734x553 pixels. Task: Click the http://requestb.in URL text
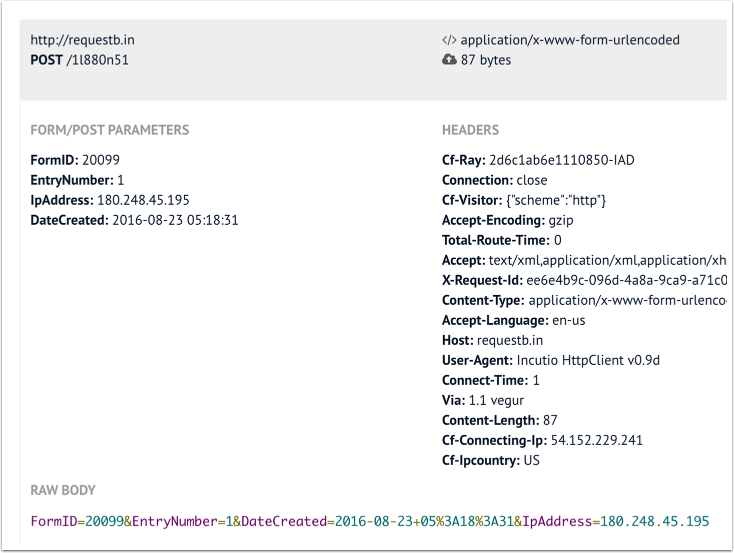pos(83,41)
